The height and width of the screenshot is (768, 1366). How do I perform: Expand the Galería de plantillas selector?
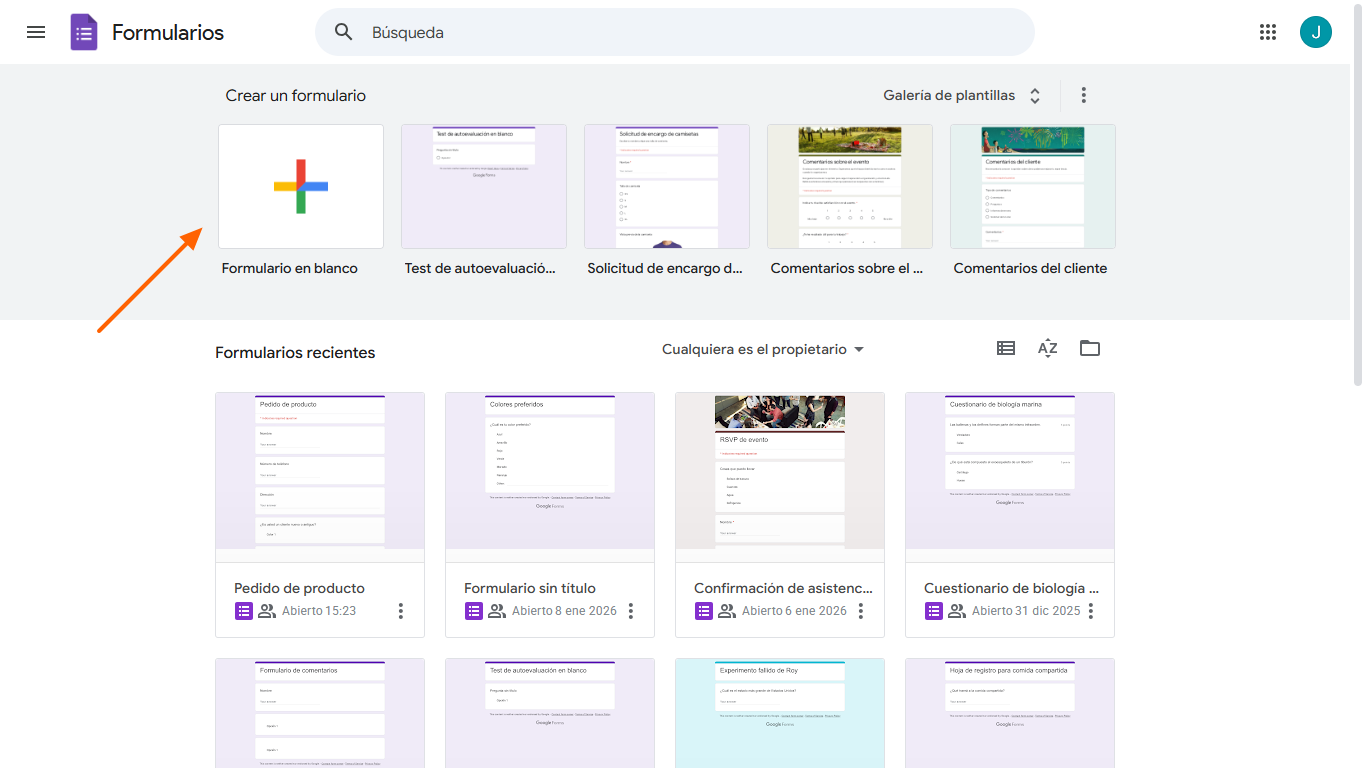tap(1034, 95)
